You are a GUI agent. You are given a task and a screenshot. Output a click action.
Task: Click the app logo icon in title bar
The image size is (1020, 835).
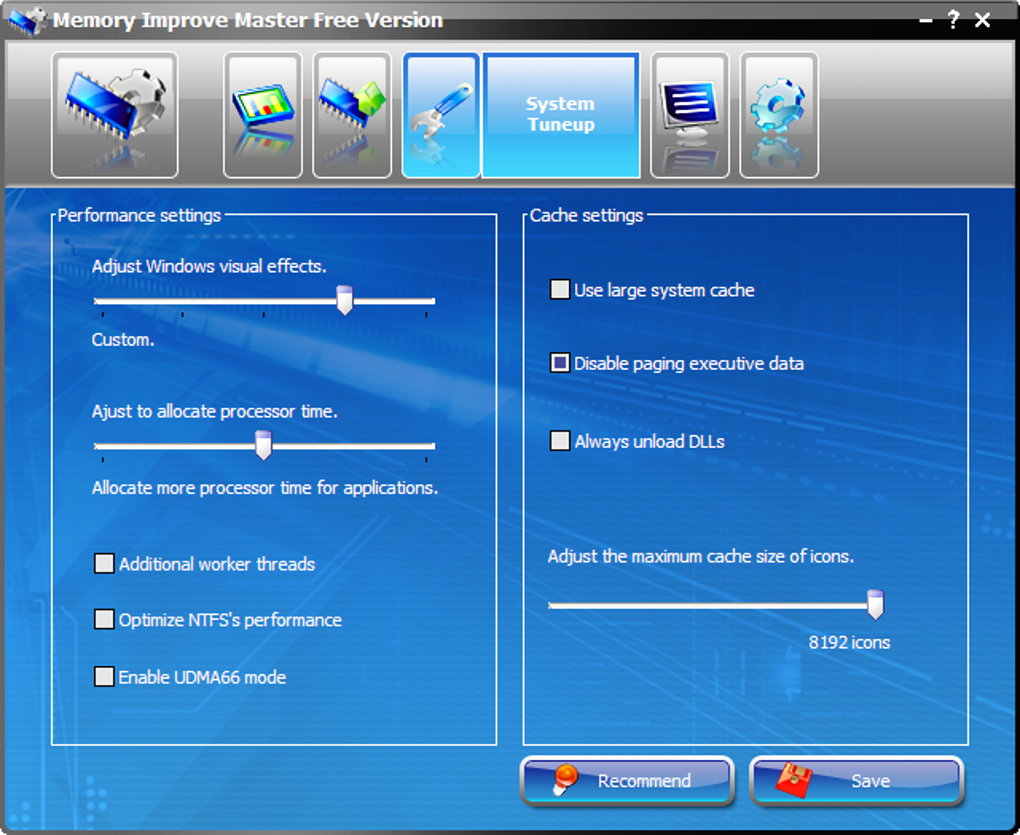(28, 21)
